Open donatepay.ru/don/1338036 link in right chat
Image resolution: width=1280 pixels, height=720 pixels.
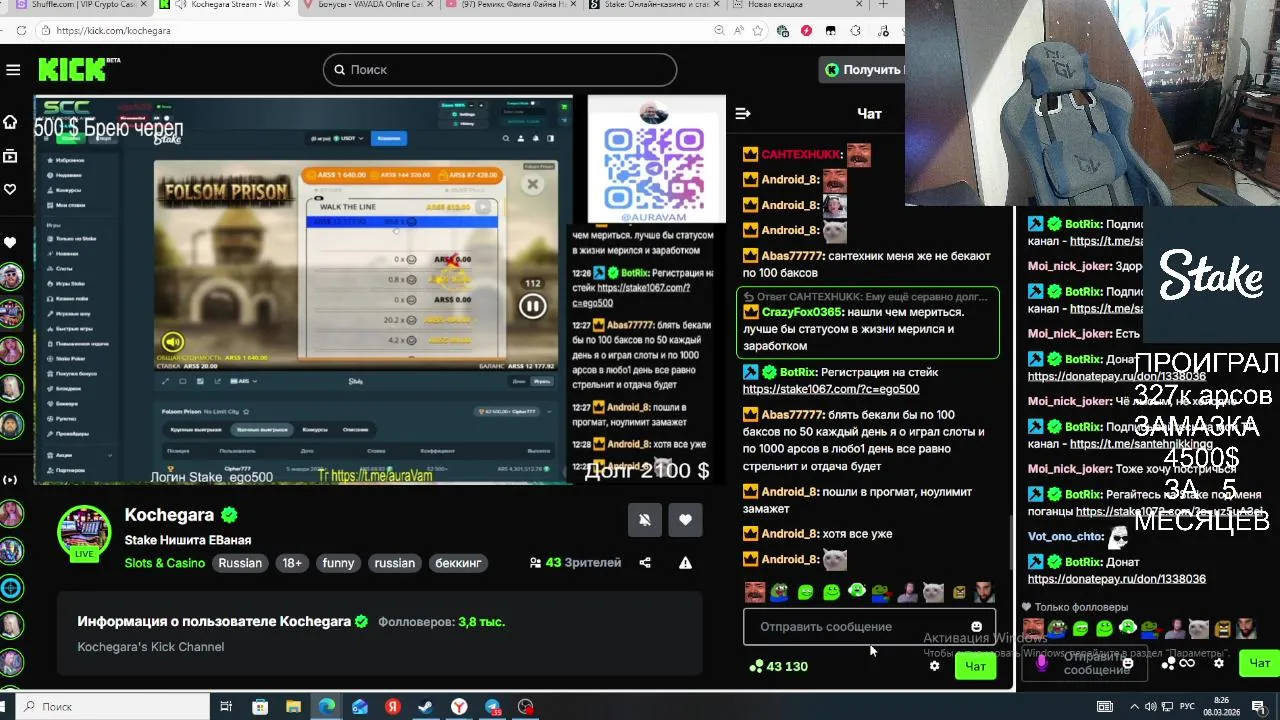click(1117, 579)
